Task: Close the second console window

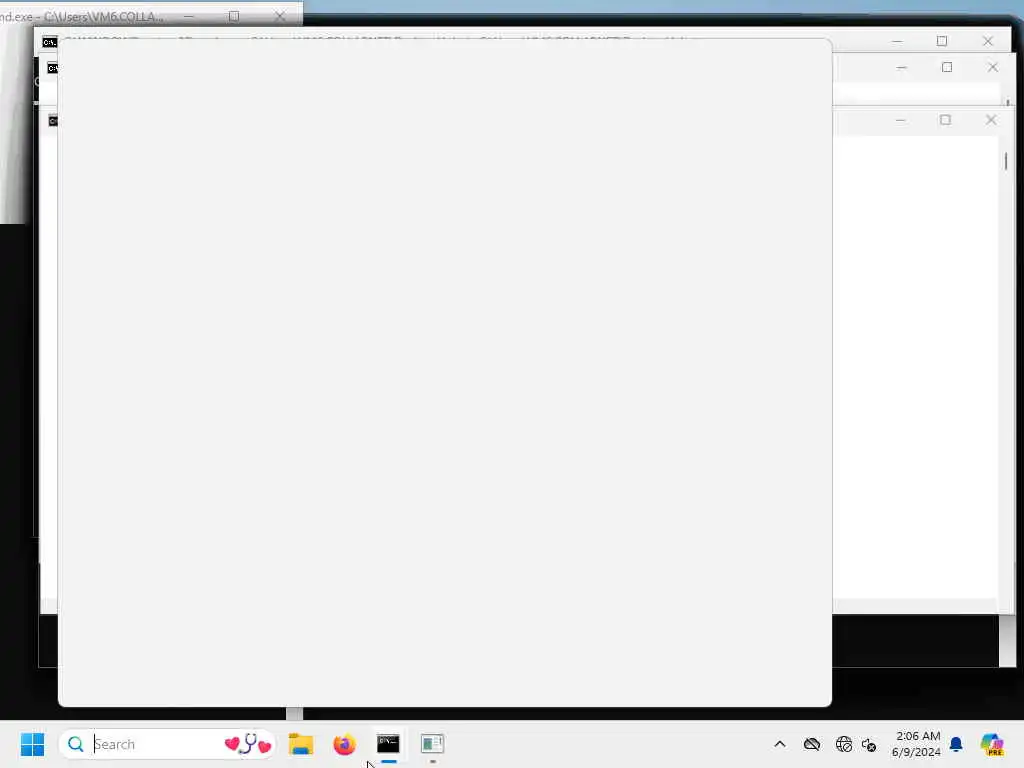Action: pyautogui.click(x=993, y=67)
